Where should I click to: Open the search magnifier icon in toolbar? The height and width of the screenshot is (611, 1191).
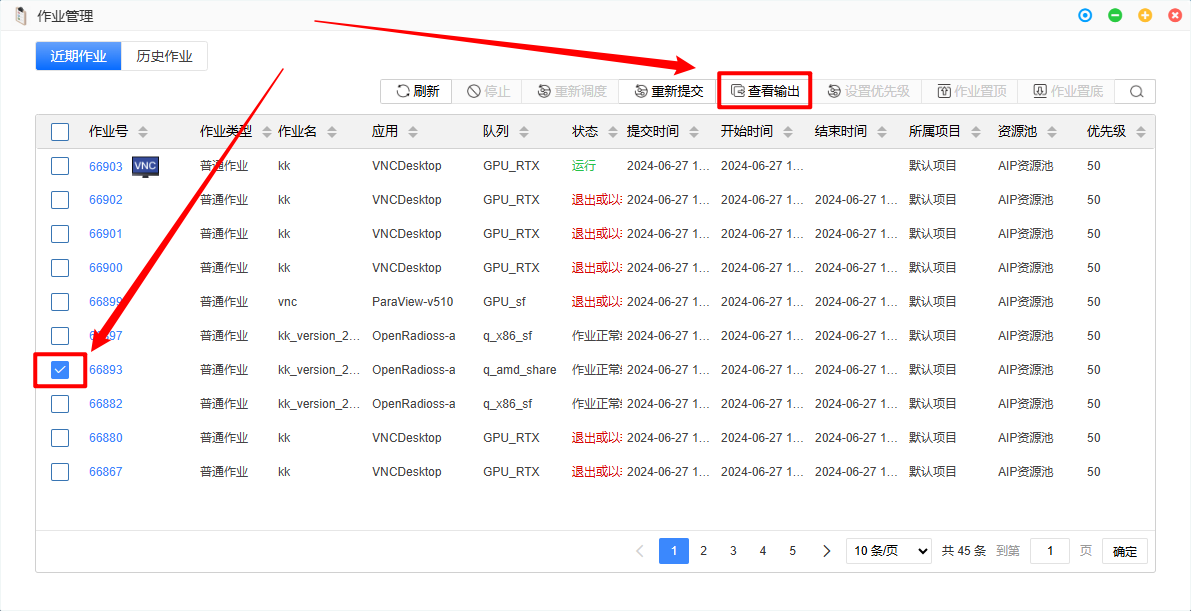click(1136, 91)
